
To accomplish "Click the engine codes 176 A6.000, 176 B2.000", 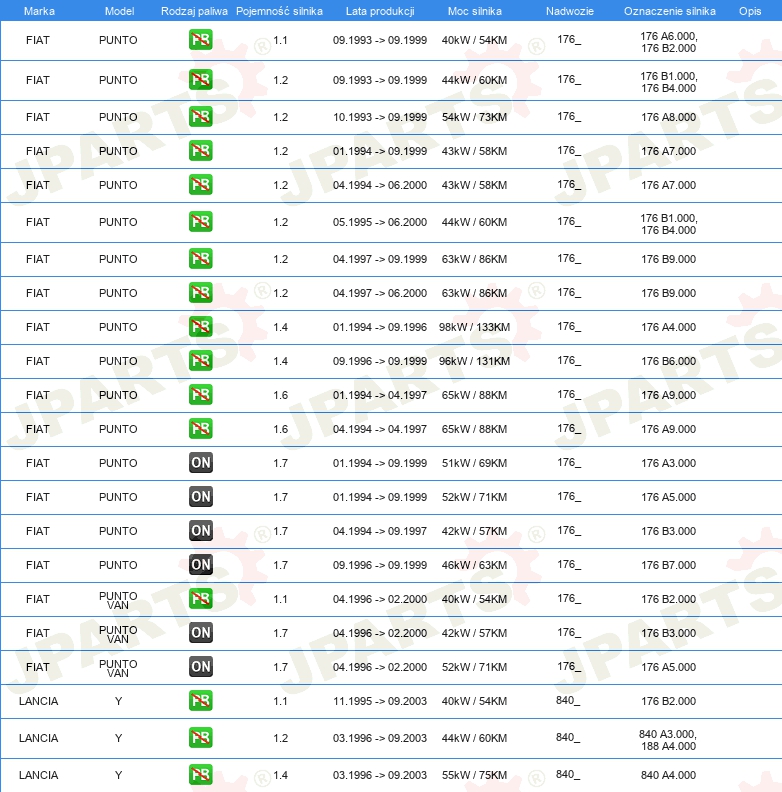I will click(x=668, y=42).
